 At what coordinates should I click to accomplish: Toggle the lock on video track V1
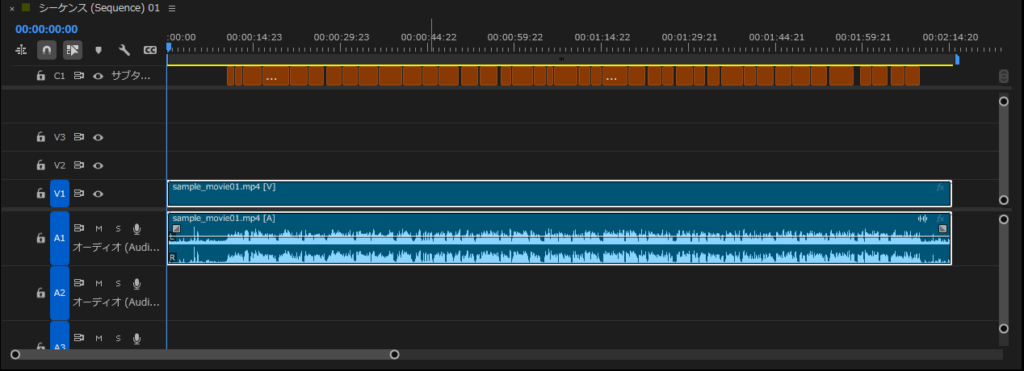pyautogui.click(x=40, y=193)
